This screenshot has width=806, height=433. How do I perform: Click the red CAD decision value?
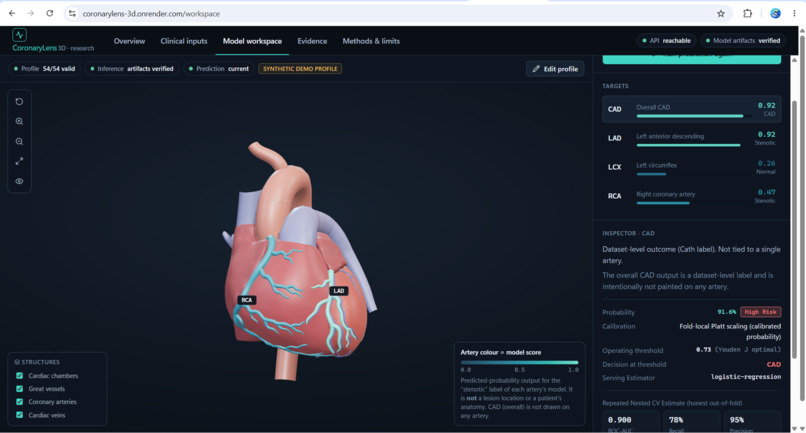pyautogui.click(x=774, y=364)
